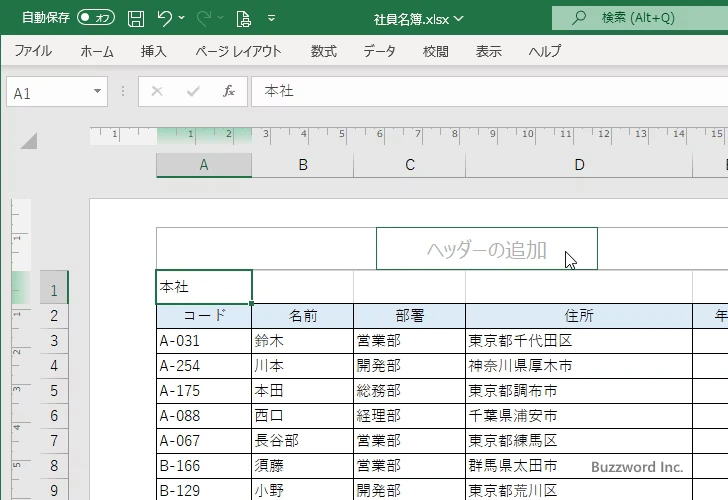Click the formula bar Cancel X icon
Screen dimensions: 728x500
tap(157, 91)
